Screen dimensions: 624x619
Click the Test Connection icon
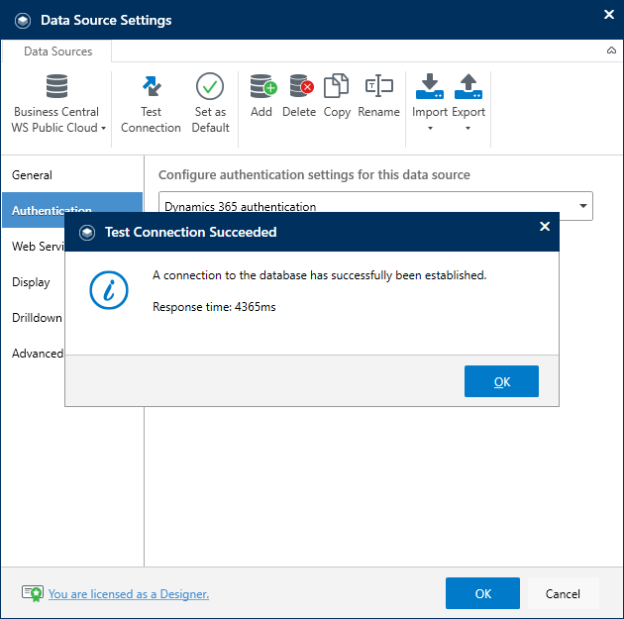coord(151,86)
